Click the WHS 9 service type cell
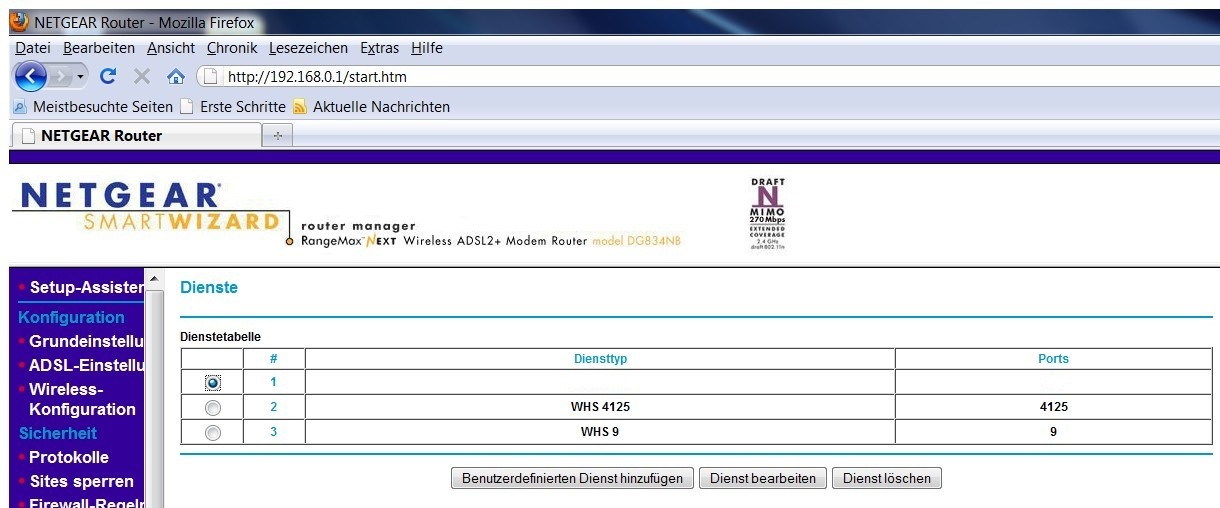 pyautogui.click(x=600, y=432)
